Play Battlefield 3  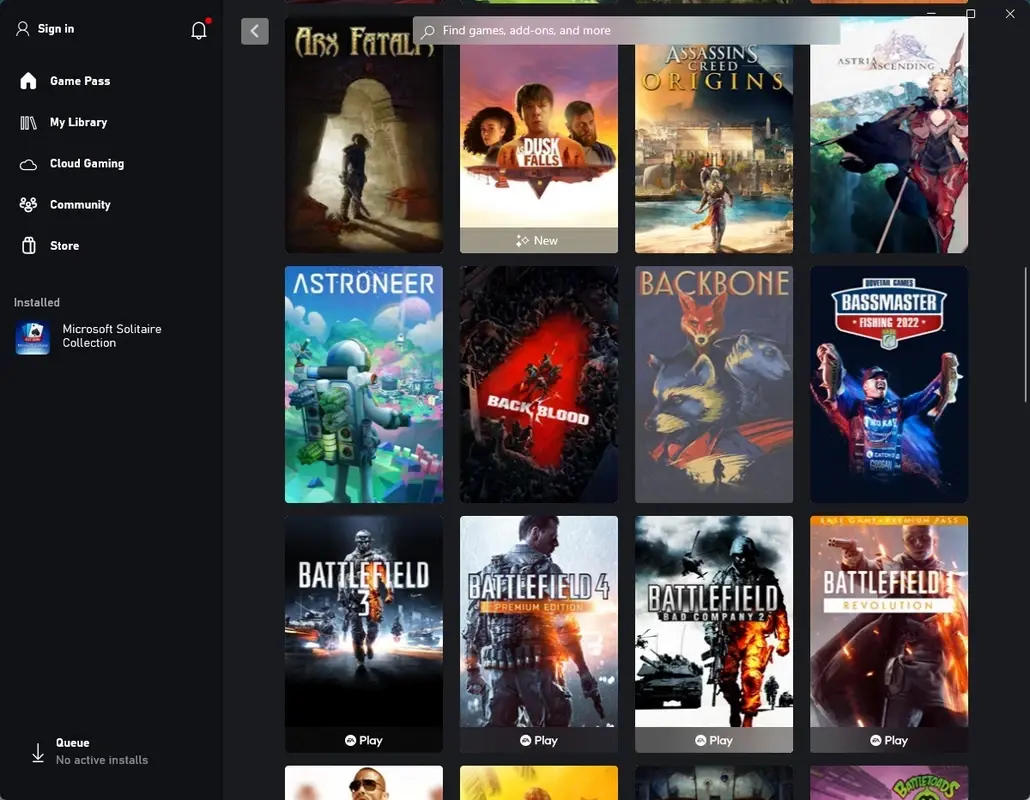pyautogui.click(x=364, y=740)
